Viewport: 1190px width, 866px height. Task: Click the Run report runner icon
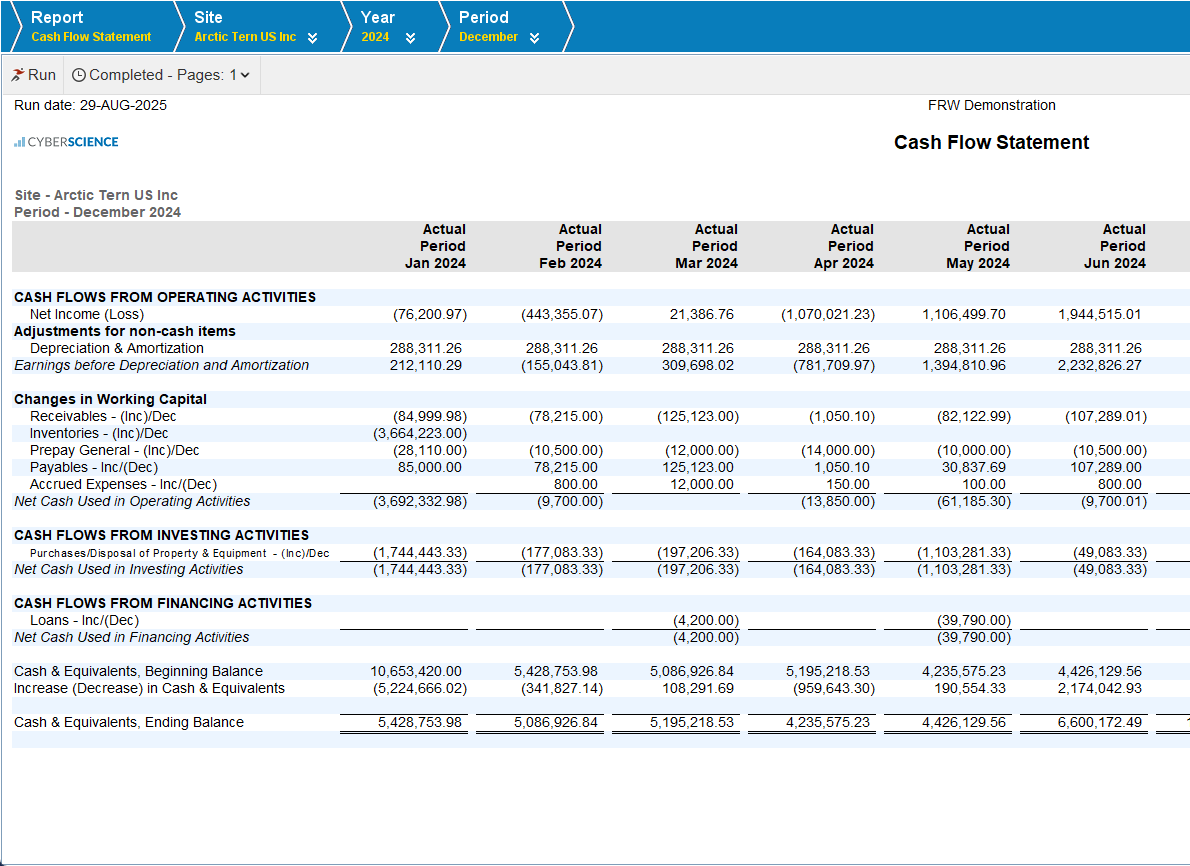pos(18,75)
